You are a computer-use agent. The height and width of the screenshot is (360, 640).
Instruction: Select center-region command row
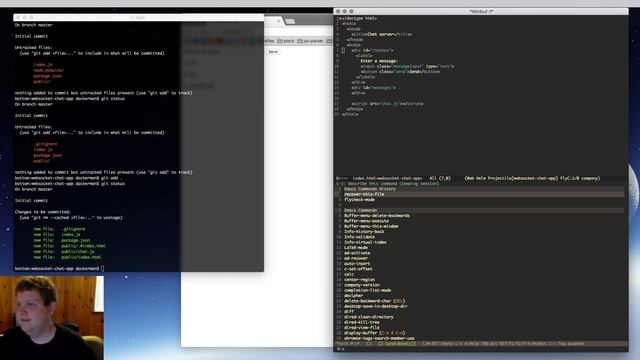[359, 280]
